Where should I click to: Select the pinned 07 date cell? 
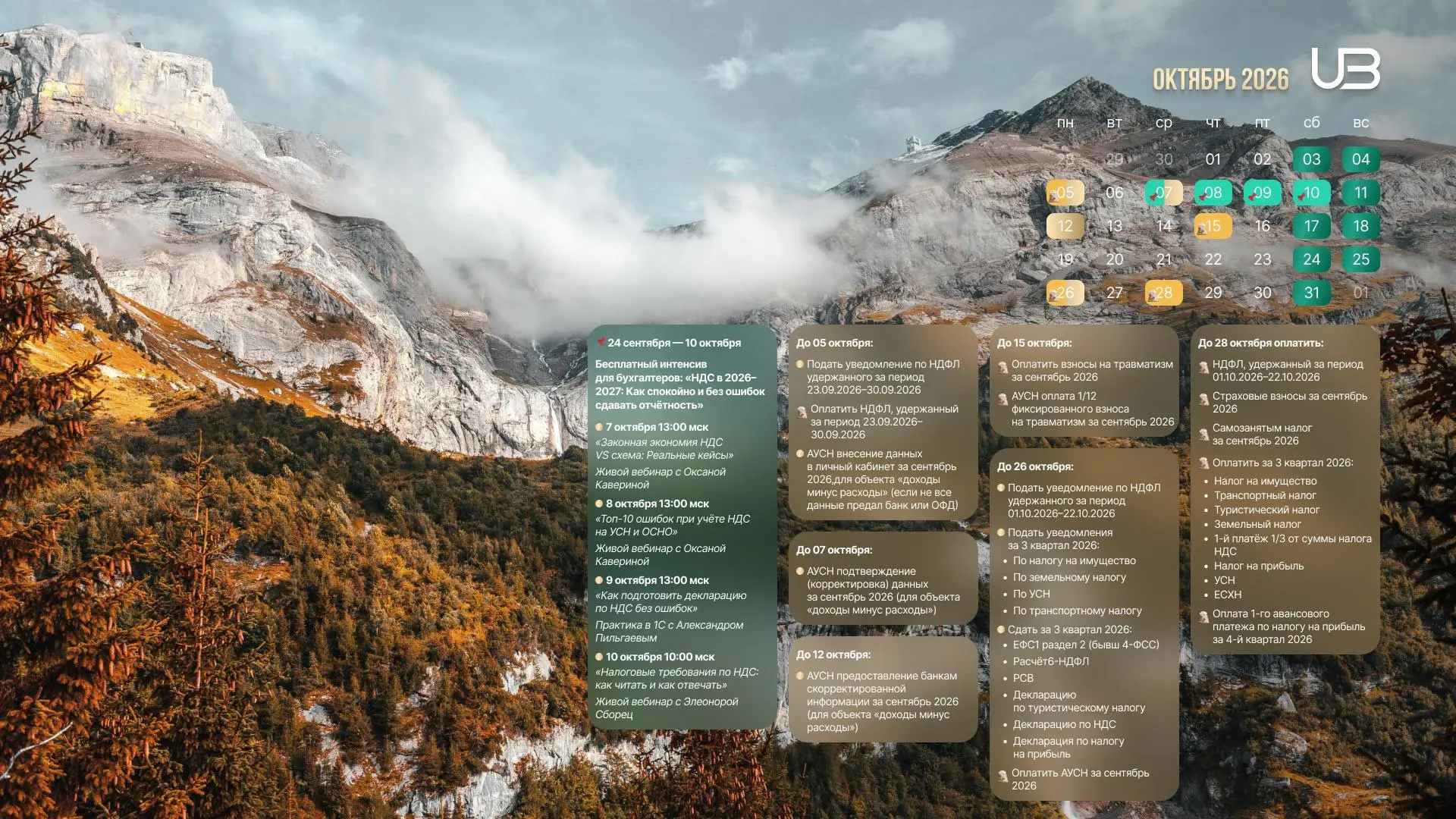[x=1163, y=193]
